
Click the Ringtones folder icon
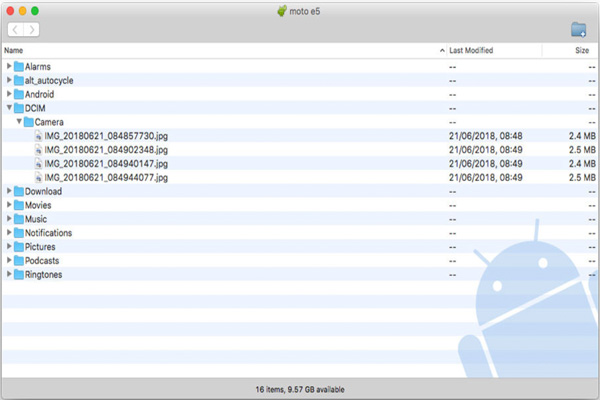pyautogui.click(x=19, y=274)
